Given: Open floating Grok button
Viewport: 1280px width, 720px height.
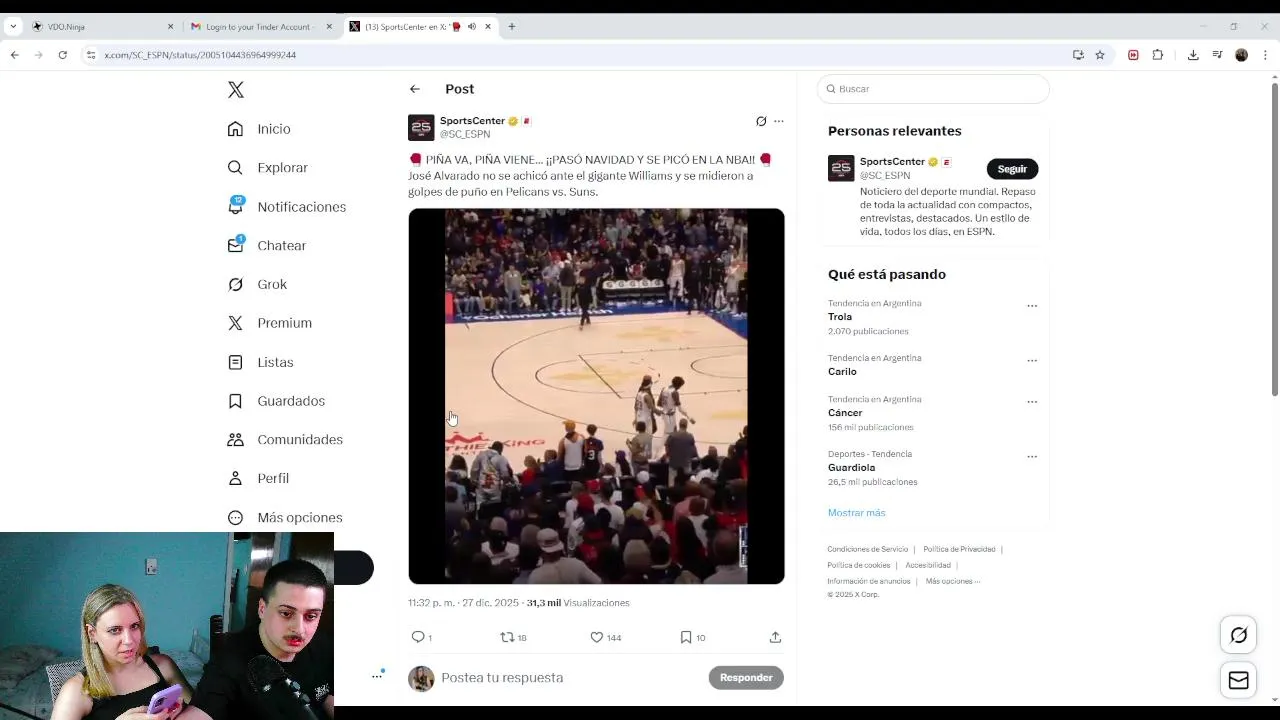Looking at the screenshot, I should [1239, 635].
